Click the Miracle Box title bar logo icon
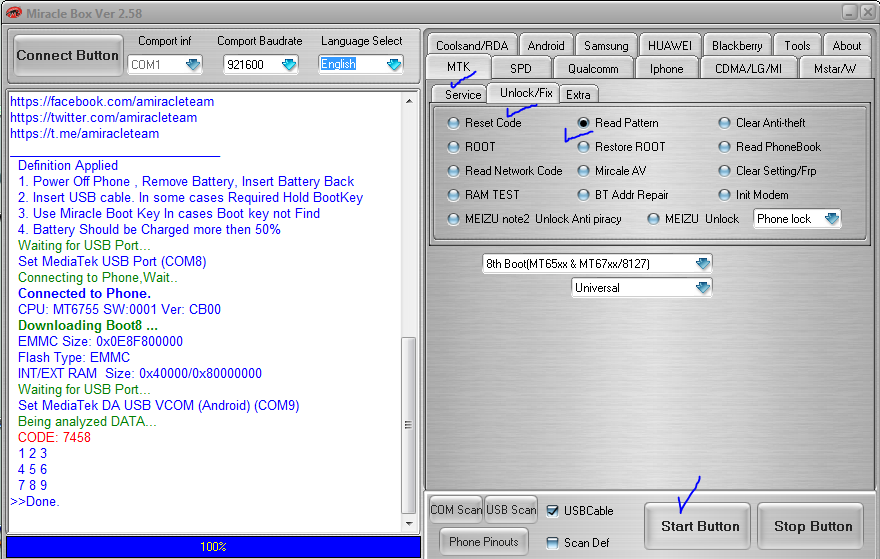The image size is (880, 559). coord(13,12)
